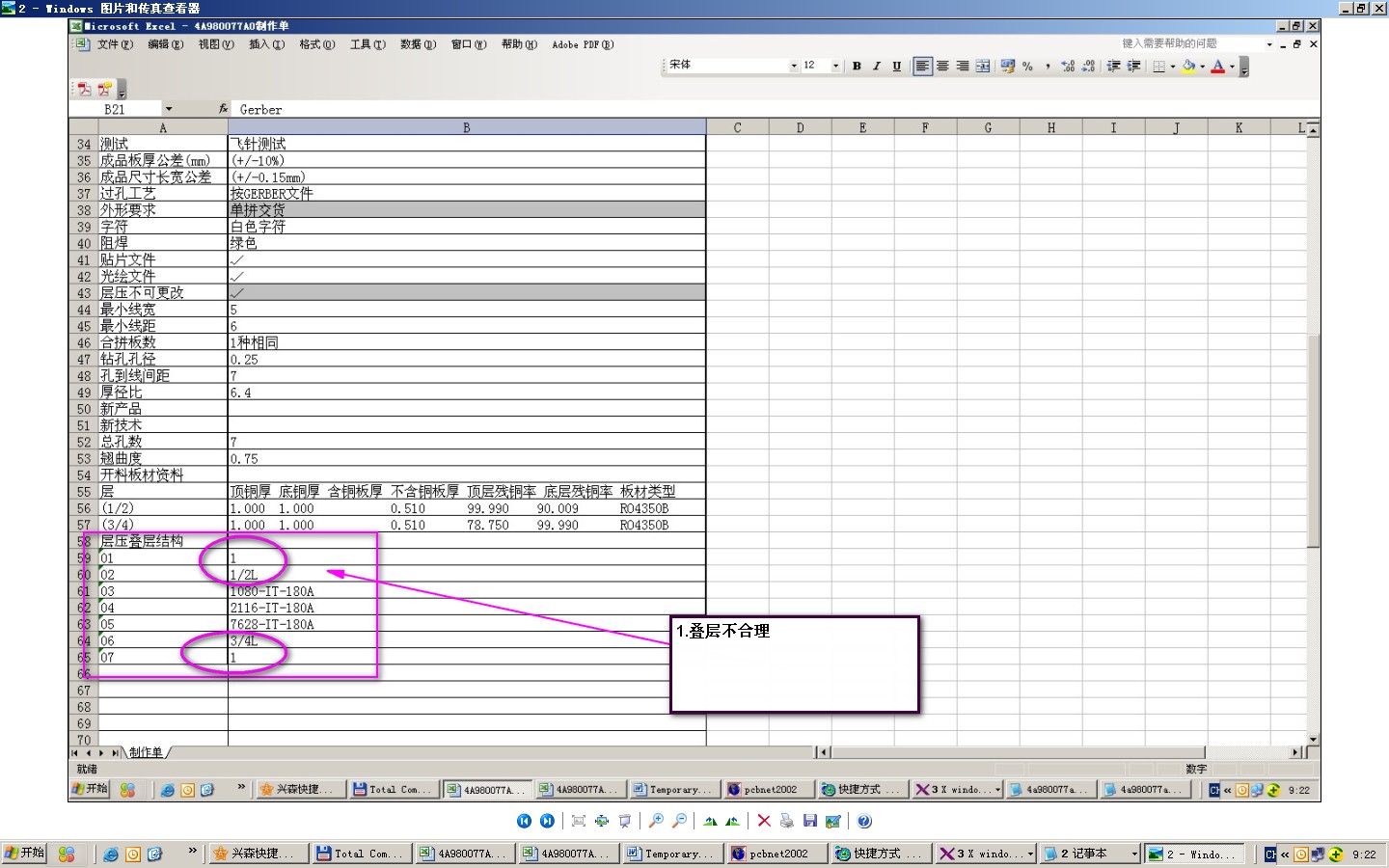This screenshot has width=1389, height=868.
Task: Switch to Total Com... taskbar button
Action: [362, 854]
